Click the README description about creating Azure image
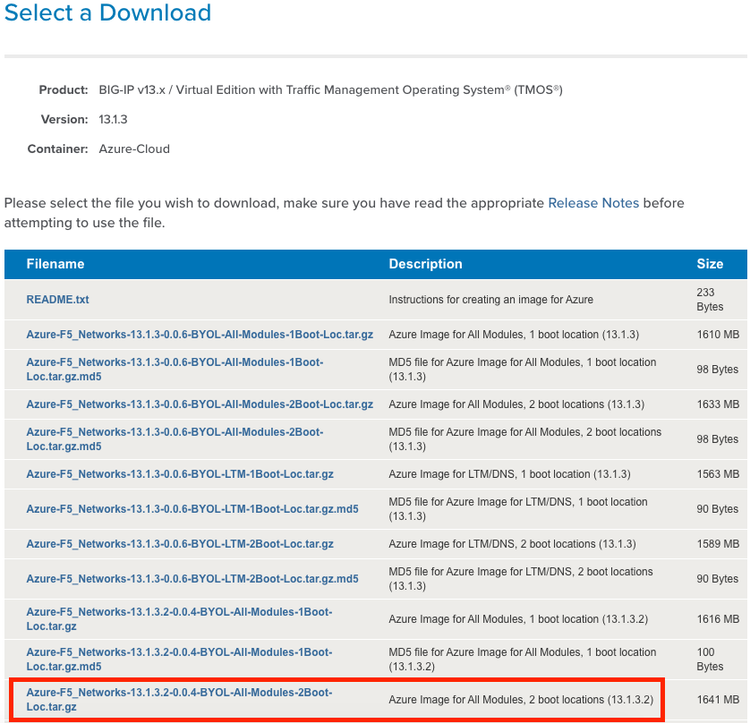 coord(491,299)
